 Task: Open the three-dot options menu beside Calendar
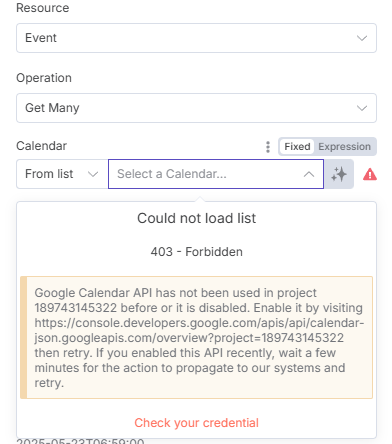(268, 147)
